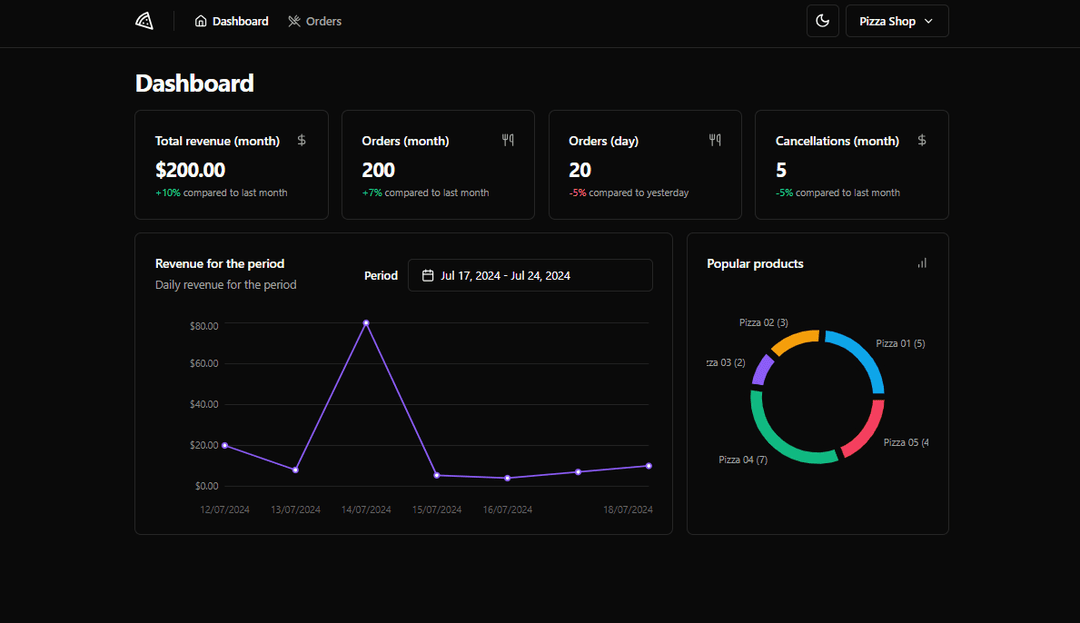
Task: Select the red Pizza 05 donut segment
Action: coord(868,430)
